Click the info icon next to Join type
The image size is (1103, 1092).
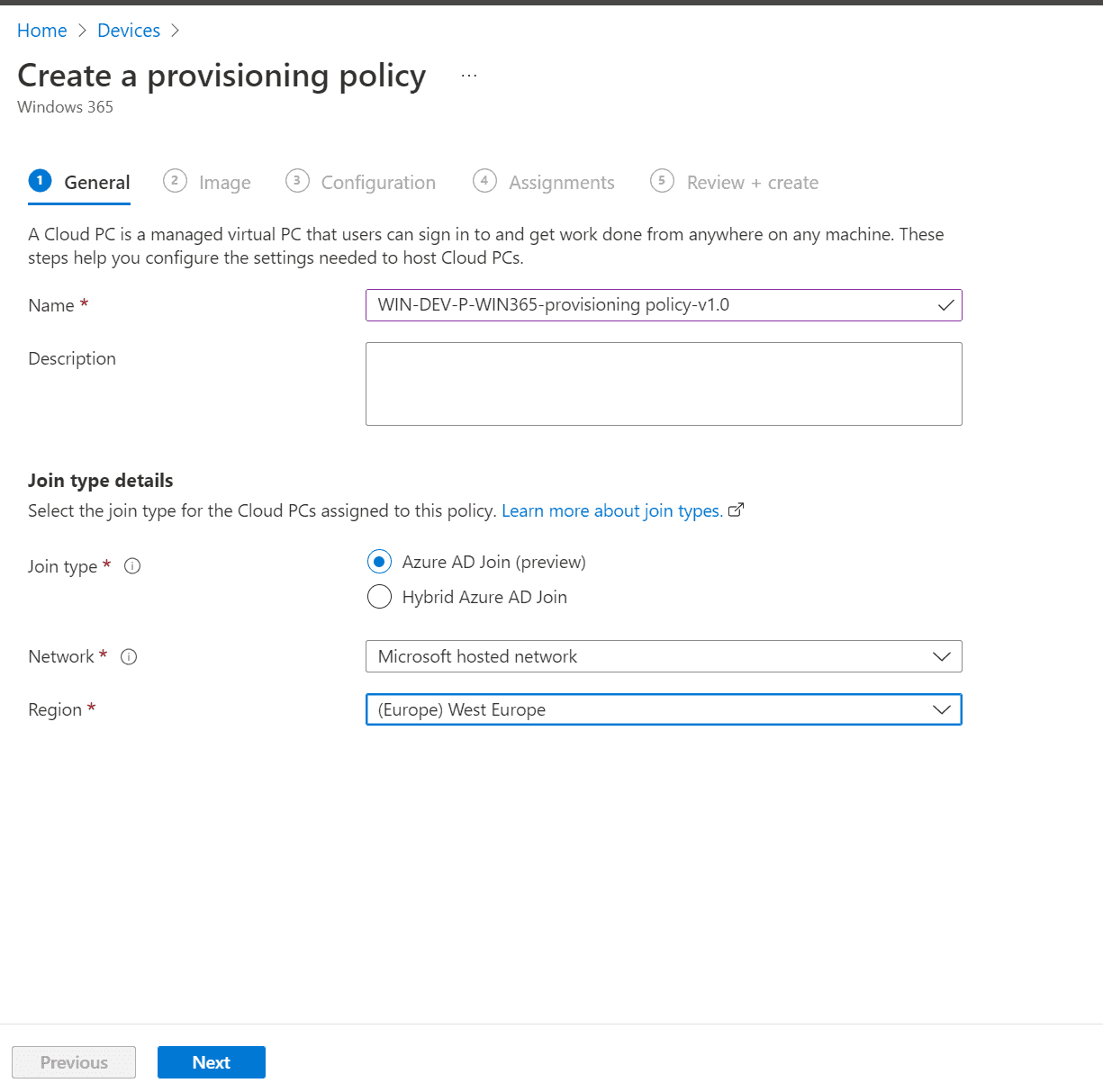pos(132,565)
